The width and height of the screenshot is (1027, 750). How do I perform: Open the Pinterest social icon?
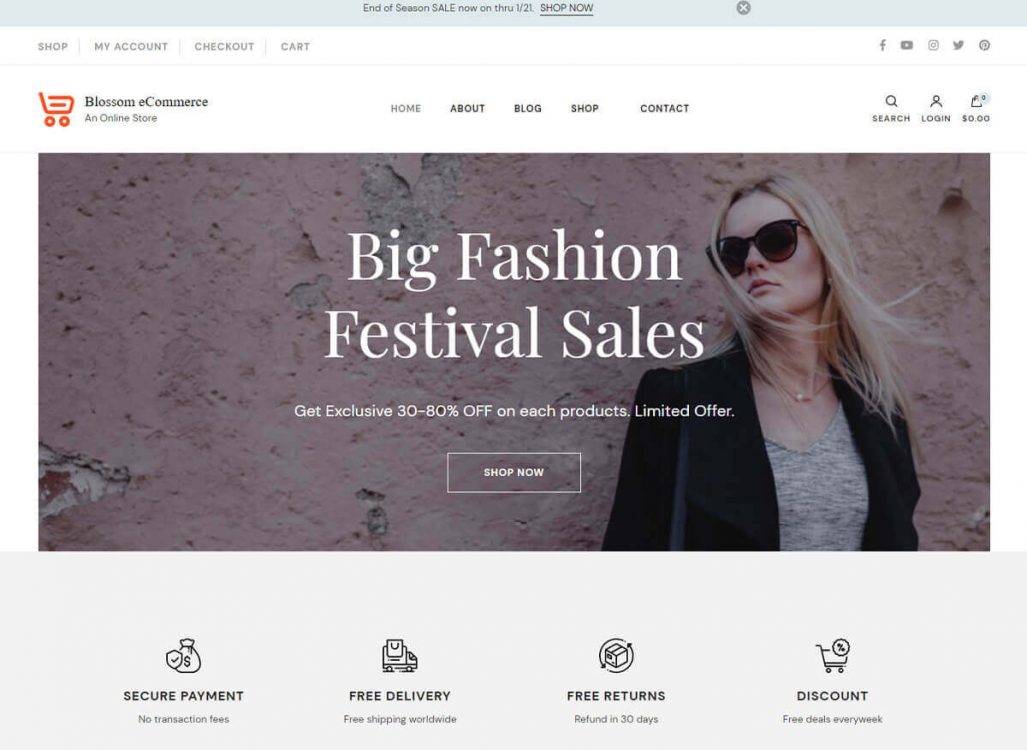984,45
